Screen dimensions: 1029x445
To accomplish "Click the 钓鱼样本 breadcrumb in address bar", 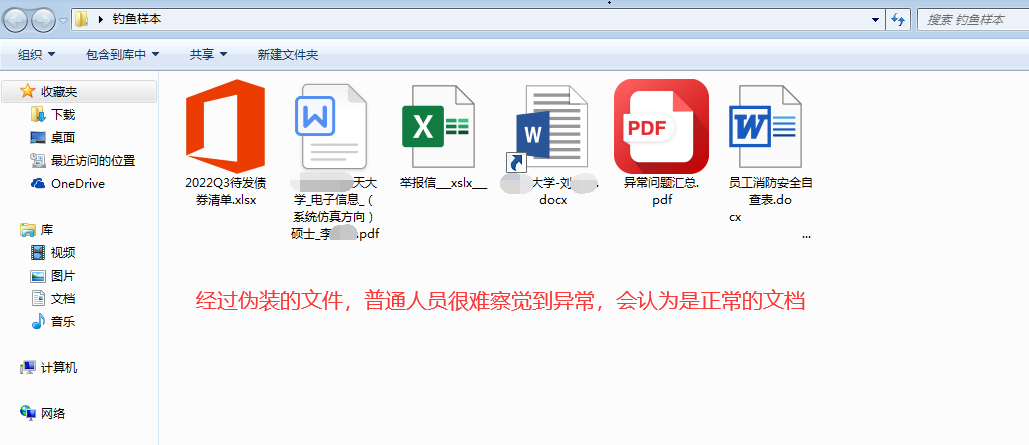I will 136,19.
